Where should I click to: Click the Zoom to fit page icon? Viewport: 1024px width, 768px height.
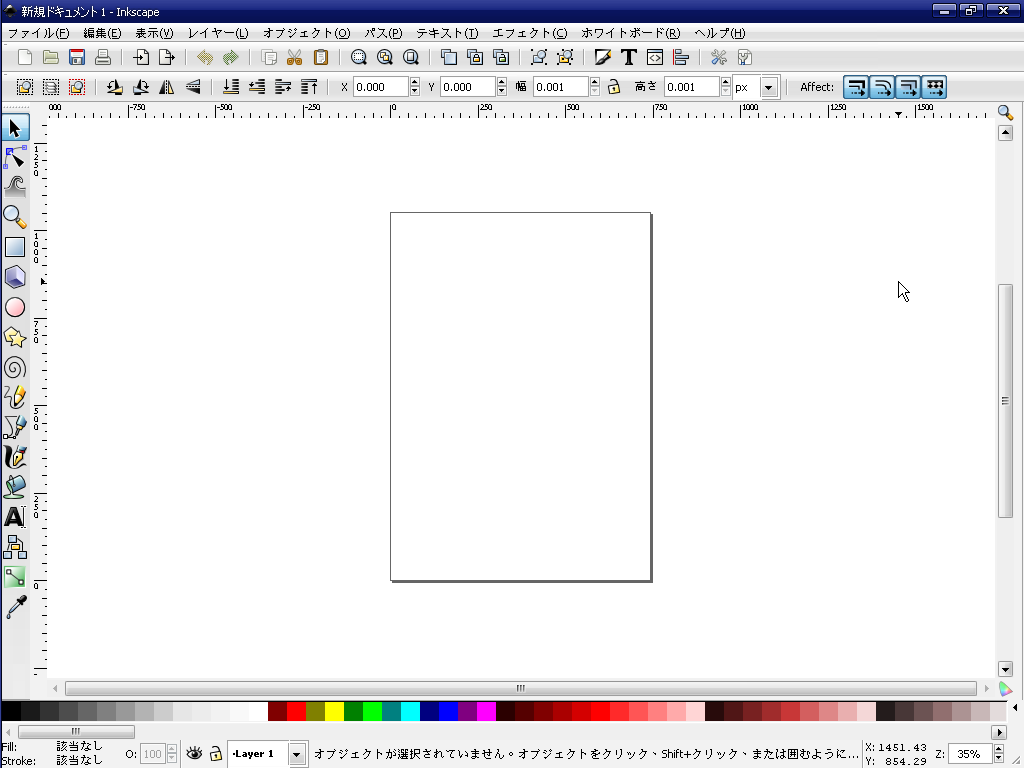(411, 57)
